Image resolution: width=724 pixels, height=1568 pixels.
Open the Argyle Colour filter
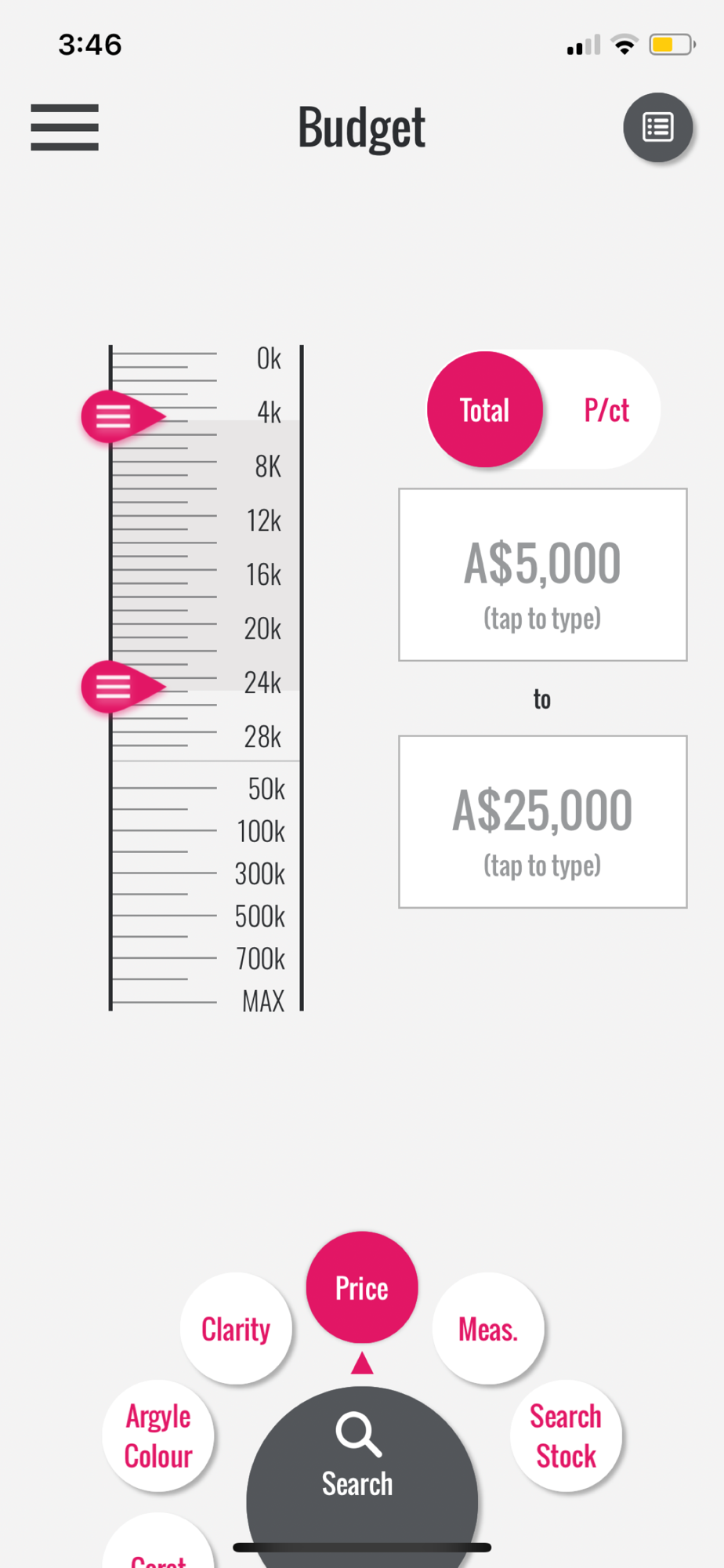coord(158,1436)
